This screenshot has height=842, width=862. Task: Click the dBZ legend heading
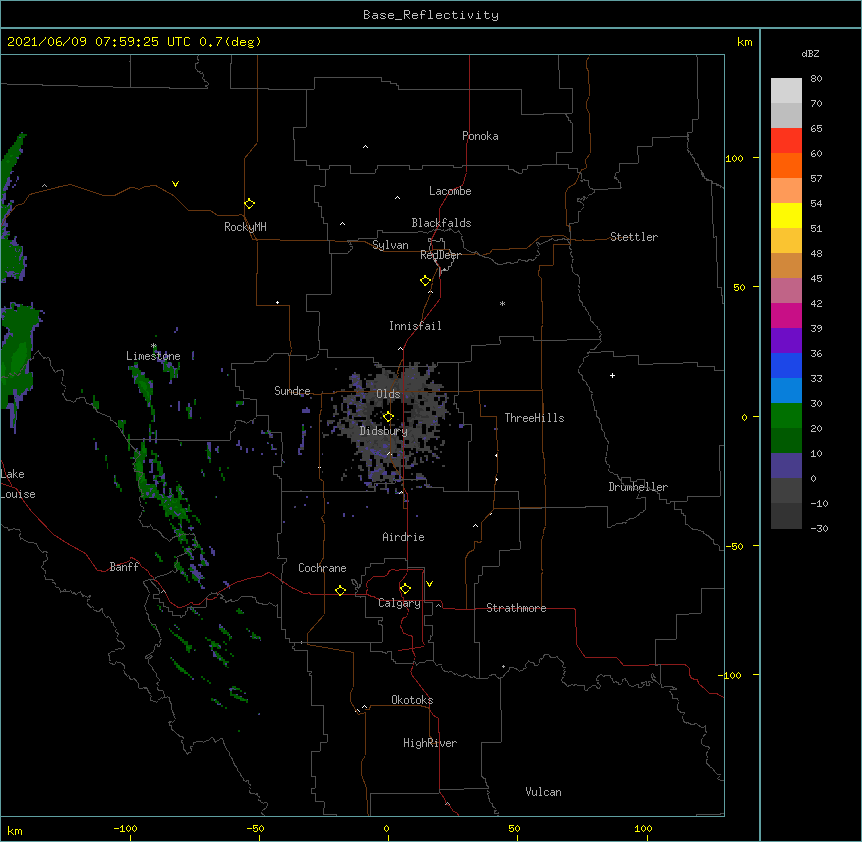point(810,54)
